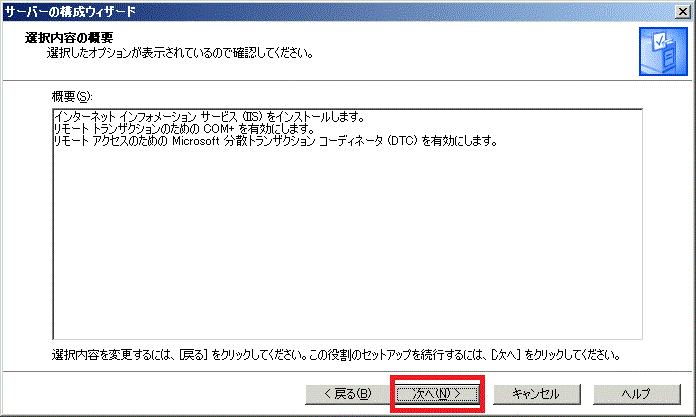This screenshot has height=417, width=696.
Task: Click the 概要(S) label
Action: [x=71, y=96]
